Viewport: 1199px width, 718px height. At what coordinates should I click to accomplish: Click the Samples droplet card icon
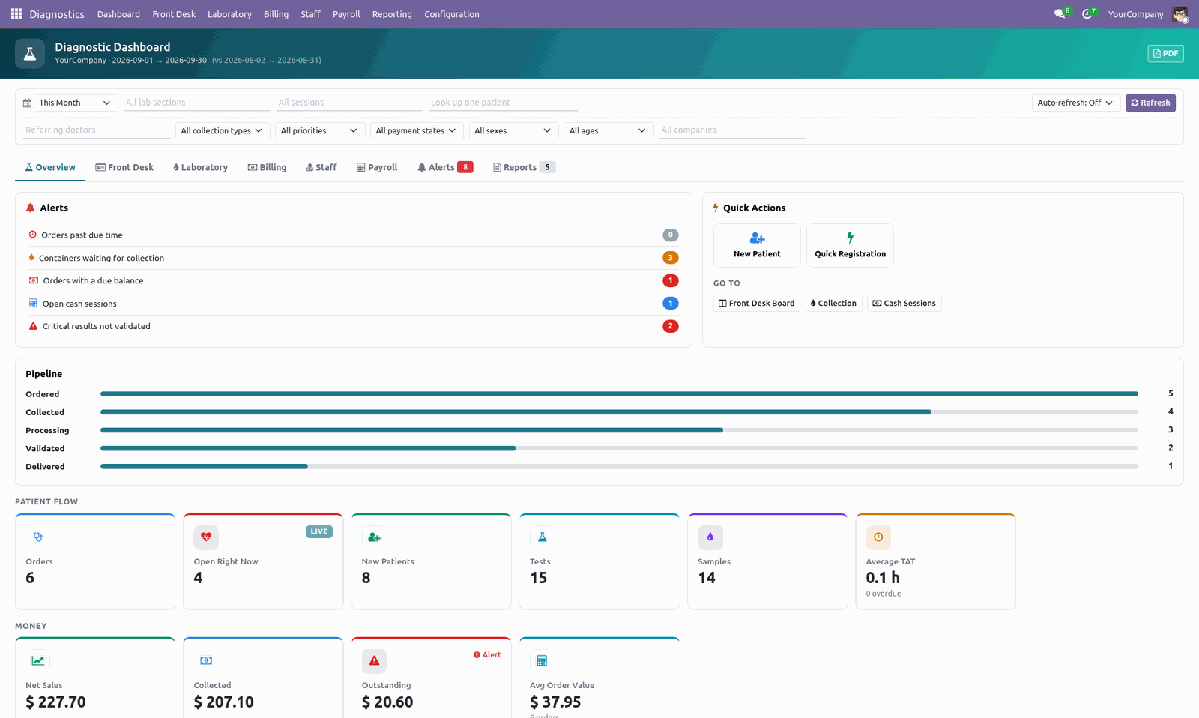pyautogui.click(x=710, y=537)
